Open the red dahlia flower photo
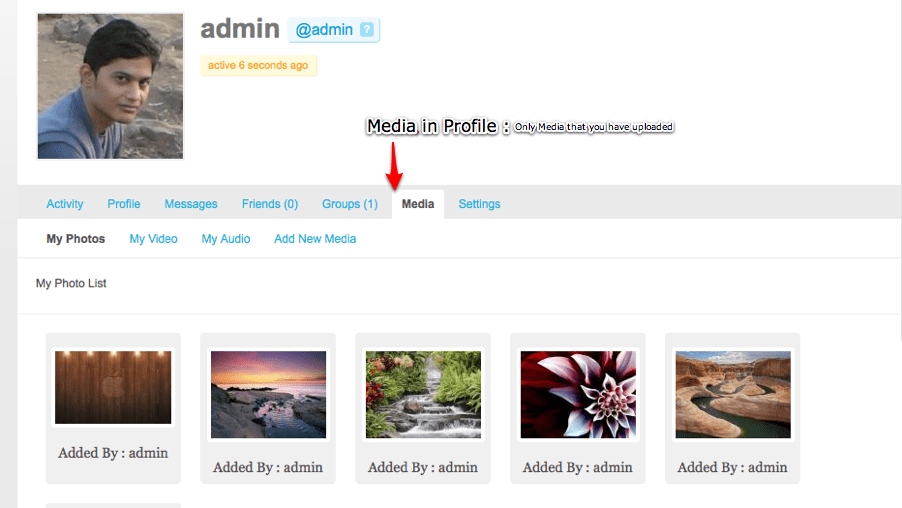 (578, 395)
